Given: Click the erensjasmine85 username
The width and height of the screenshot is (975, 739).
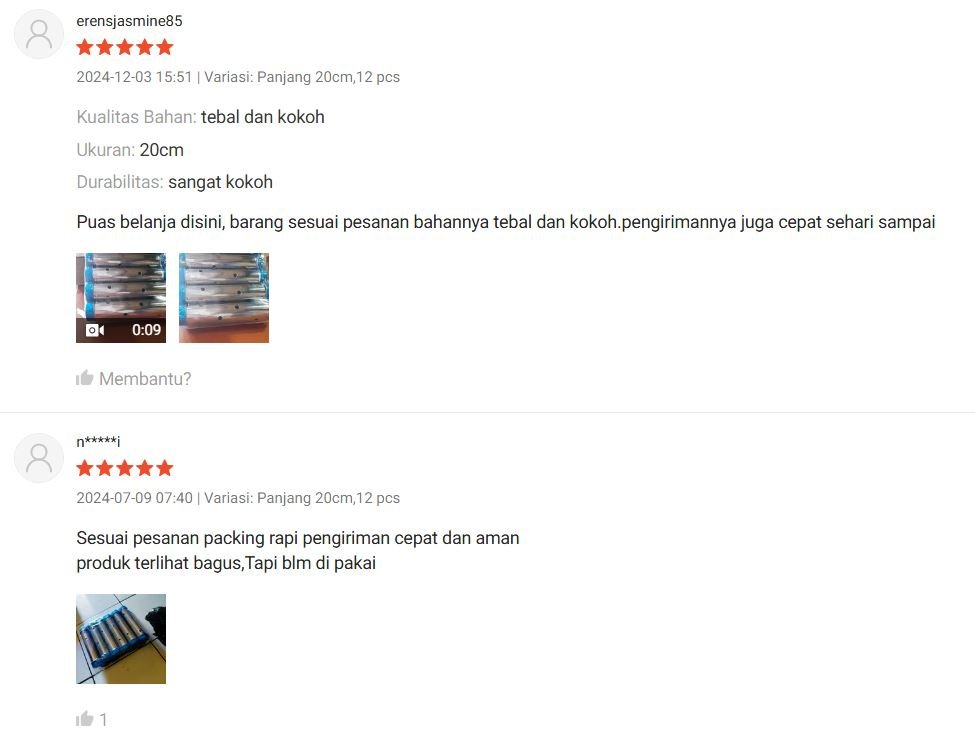Looking at the screenshot, I should click(129, 21).
